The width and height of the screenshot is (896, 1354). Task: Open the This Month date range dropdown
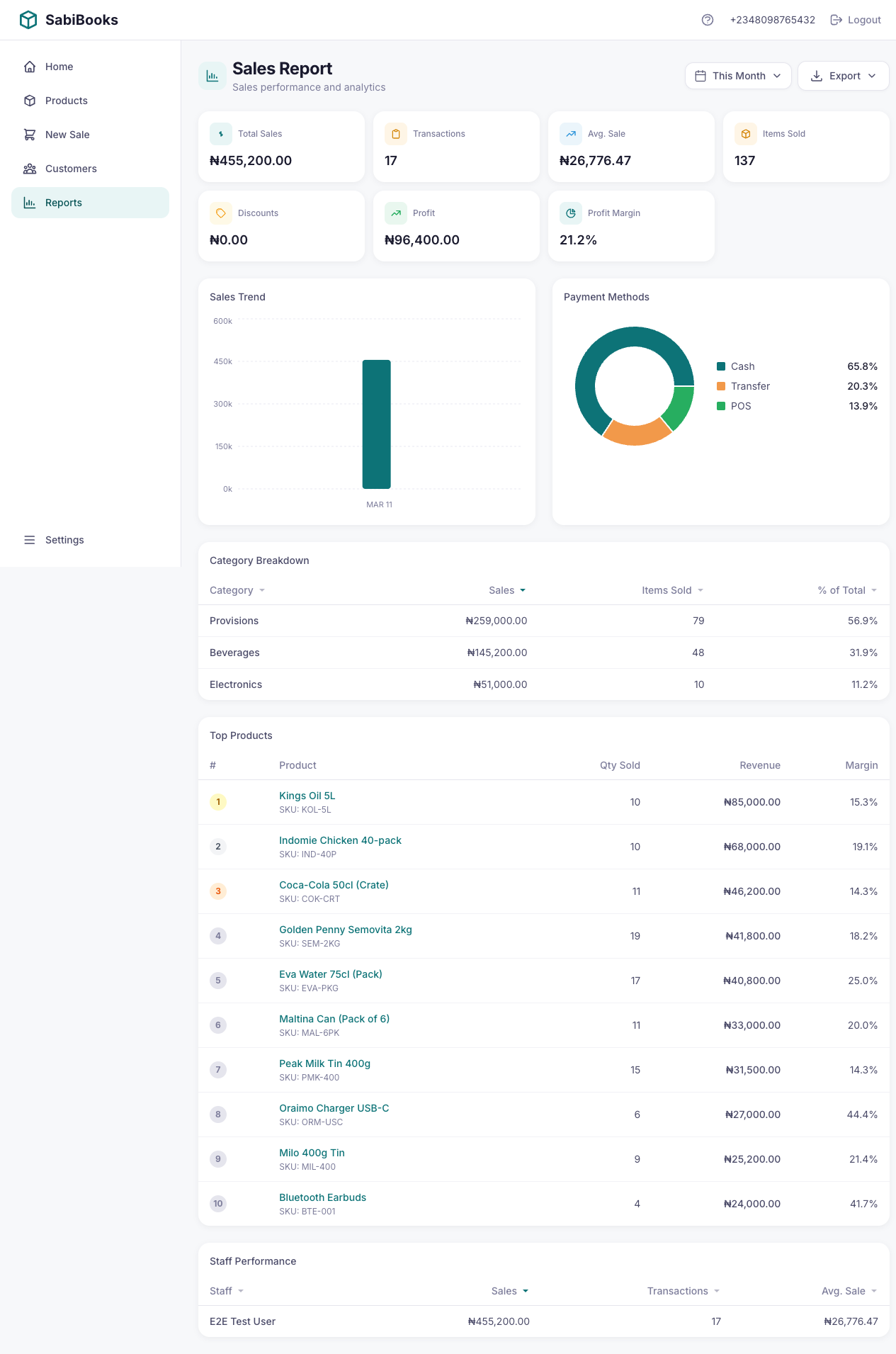coord(738,76)
